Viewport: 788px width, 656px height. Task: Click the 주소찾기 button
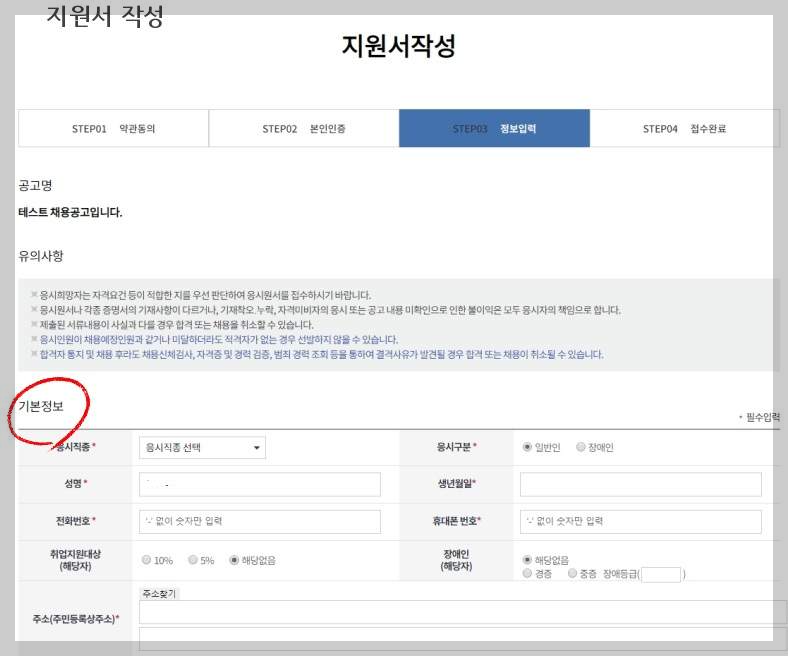tap(159, 594)
